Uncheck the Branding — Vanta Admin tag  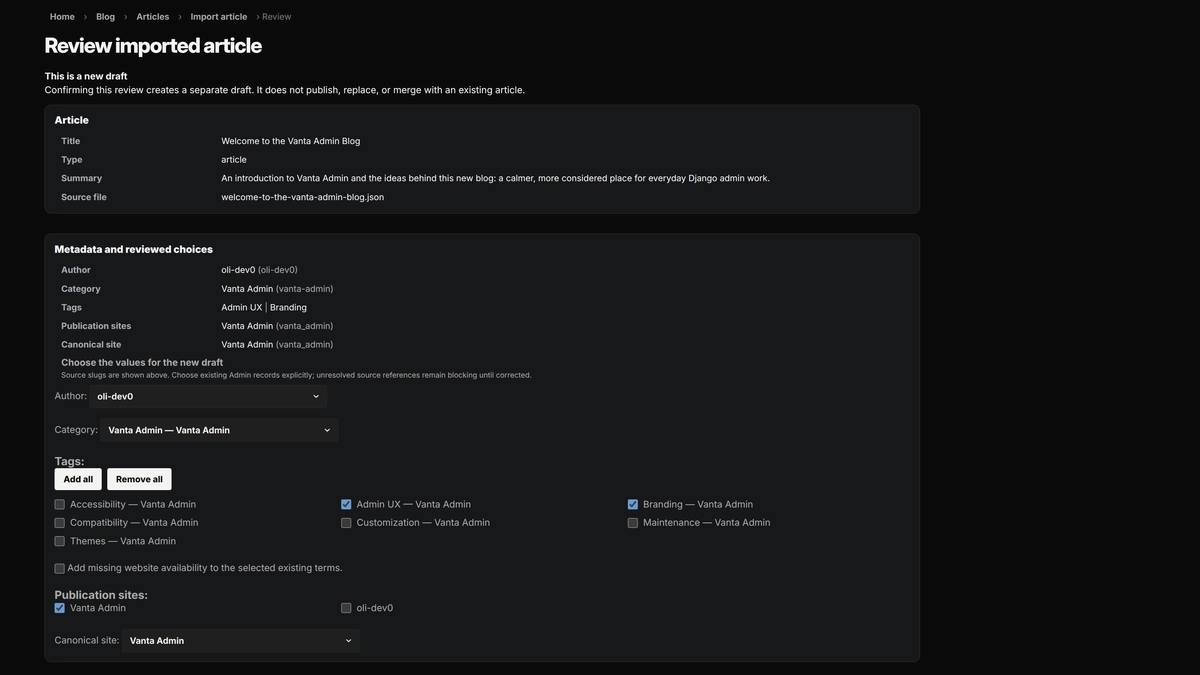point(633,505)
